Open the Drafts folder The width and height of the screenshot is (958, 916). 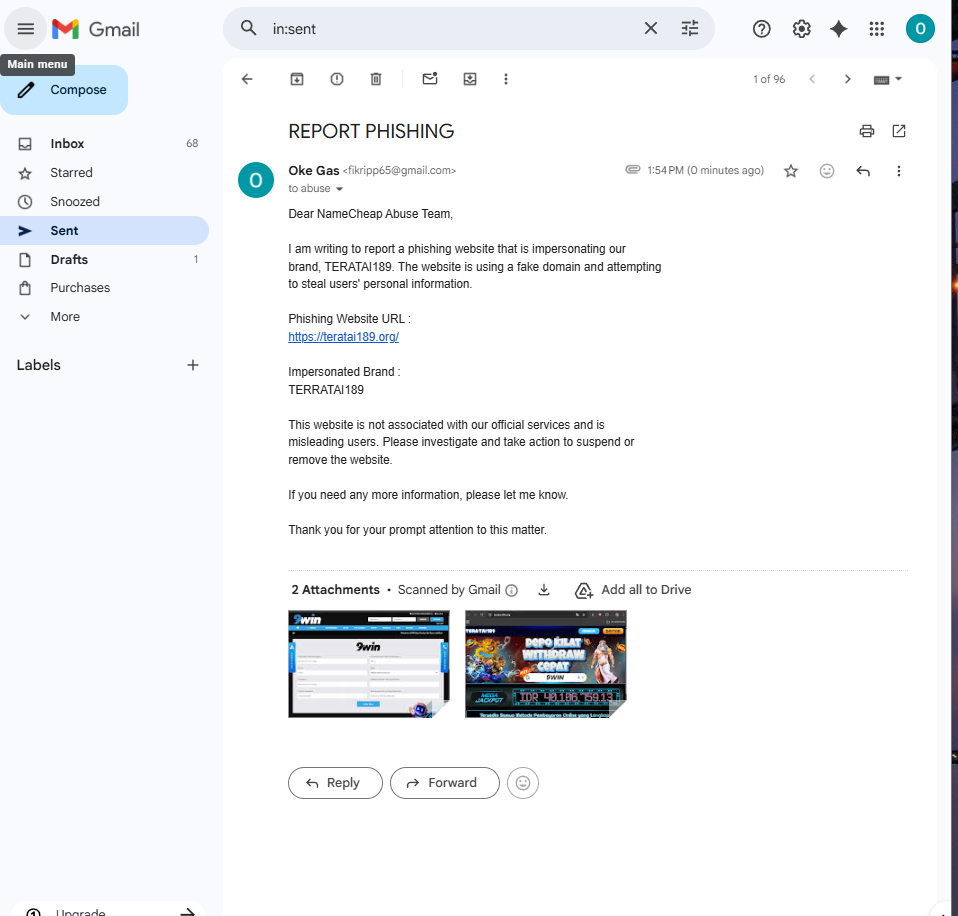point(104,260)
